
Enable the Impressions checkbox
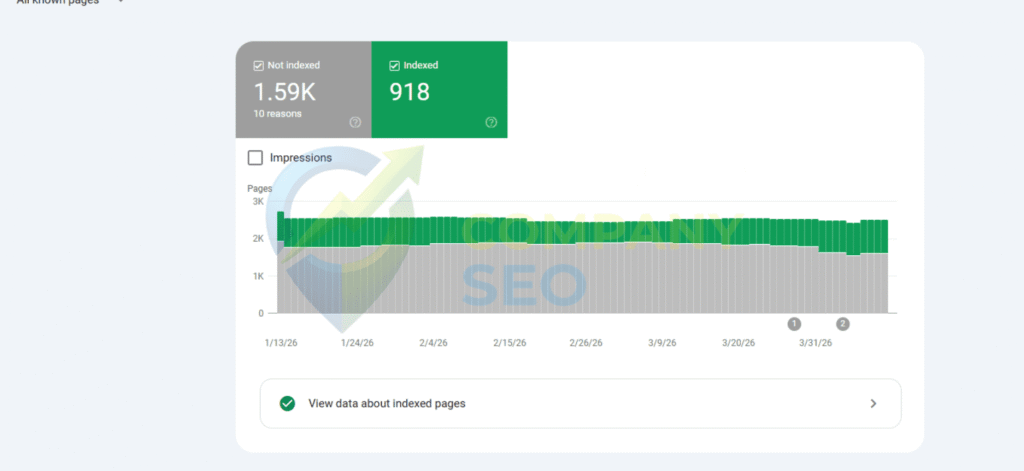[255, 158]
